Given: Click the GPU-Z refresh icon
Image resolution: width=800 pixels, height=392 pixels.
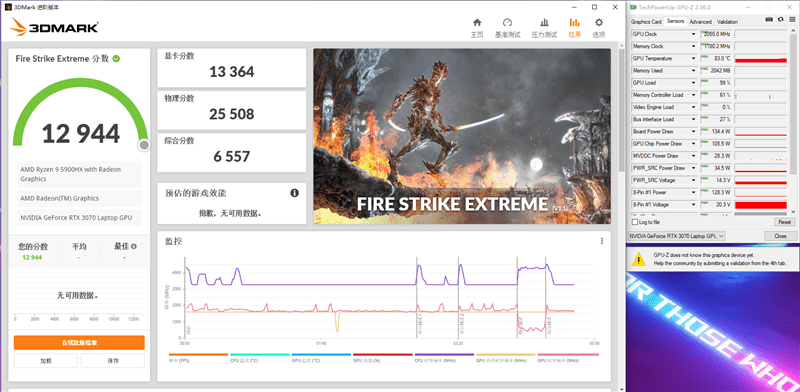Looking at the screenshot, I should [781, 19].
